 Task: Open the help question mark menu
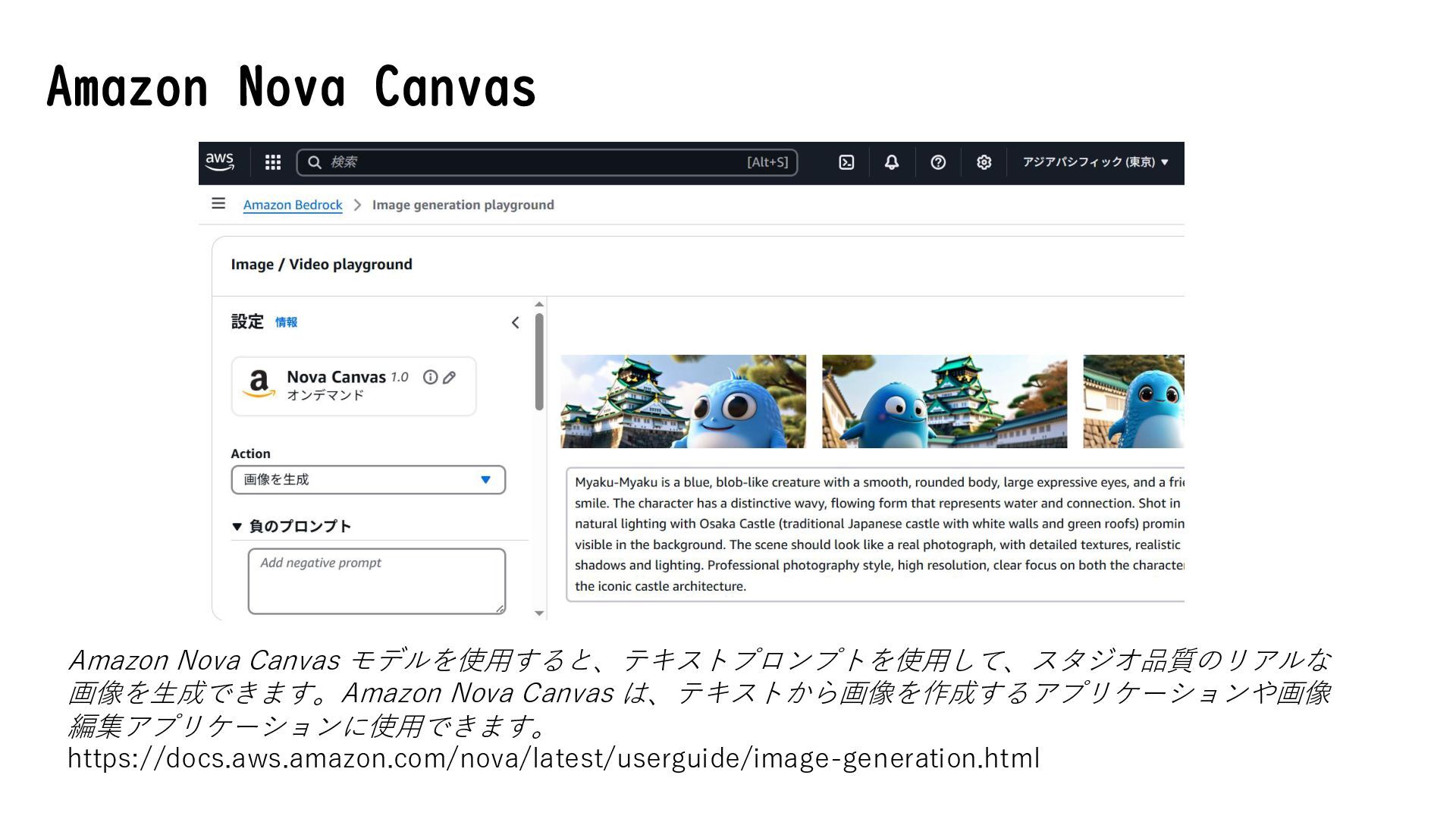(x=938, y=162)
